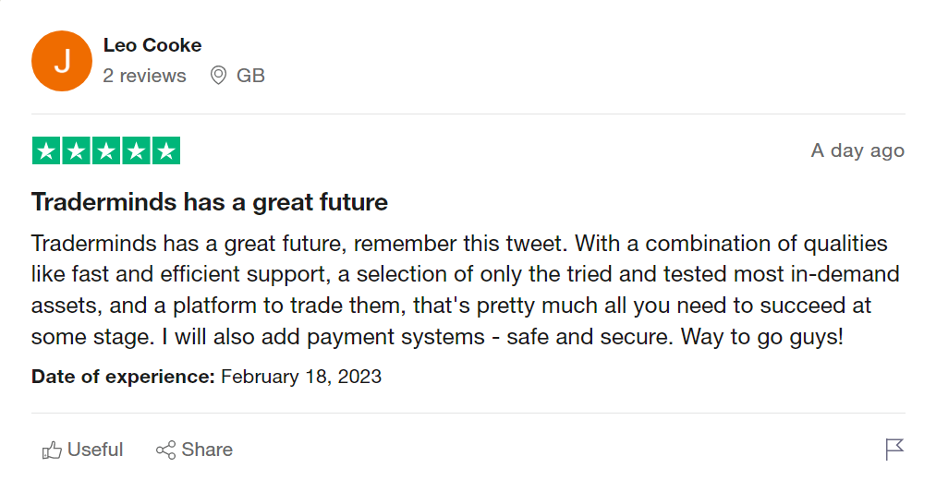Click the fourth green star
936x492 pixels.
click(x=136, y=151)
